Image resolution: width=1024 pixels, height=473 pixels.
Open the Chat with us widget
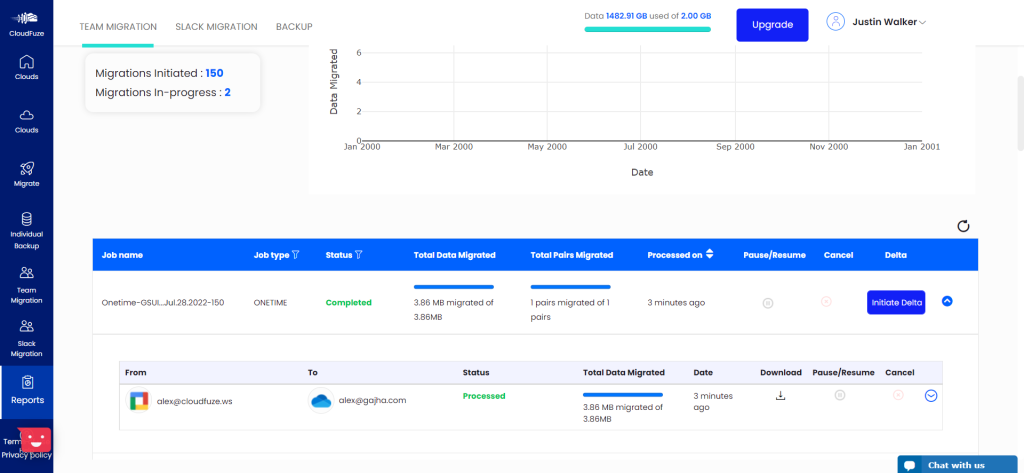pyautogui.click(x=955, y=464)
